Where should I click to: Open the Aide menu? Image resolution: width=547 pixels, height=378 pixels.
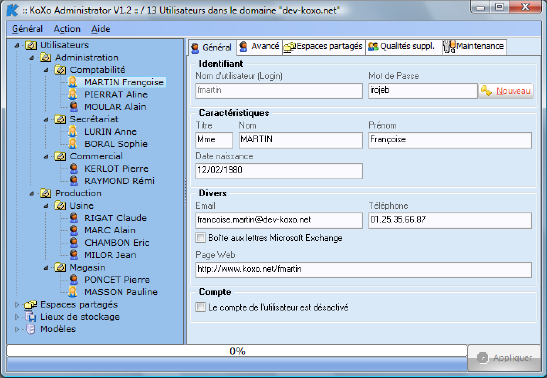101,29
